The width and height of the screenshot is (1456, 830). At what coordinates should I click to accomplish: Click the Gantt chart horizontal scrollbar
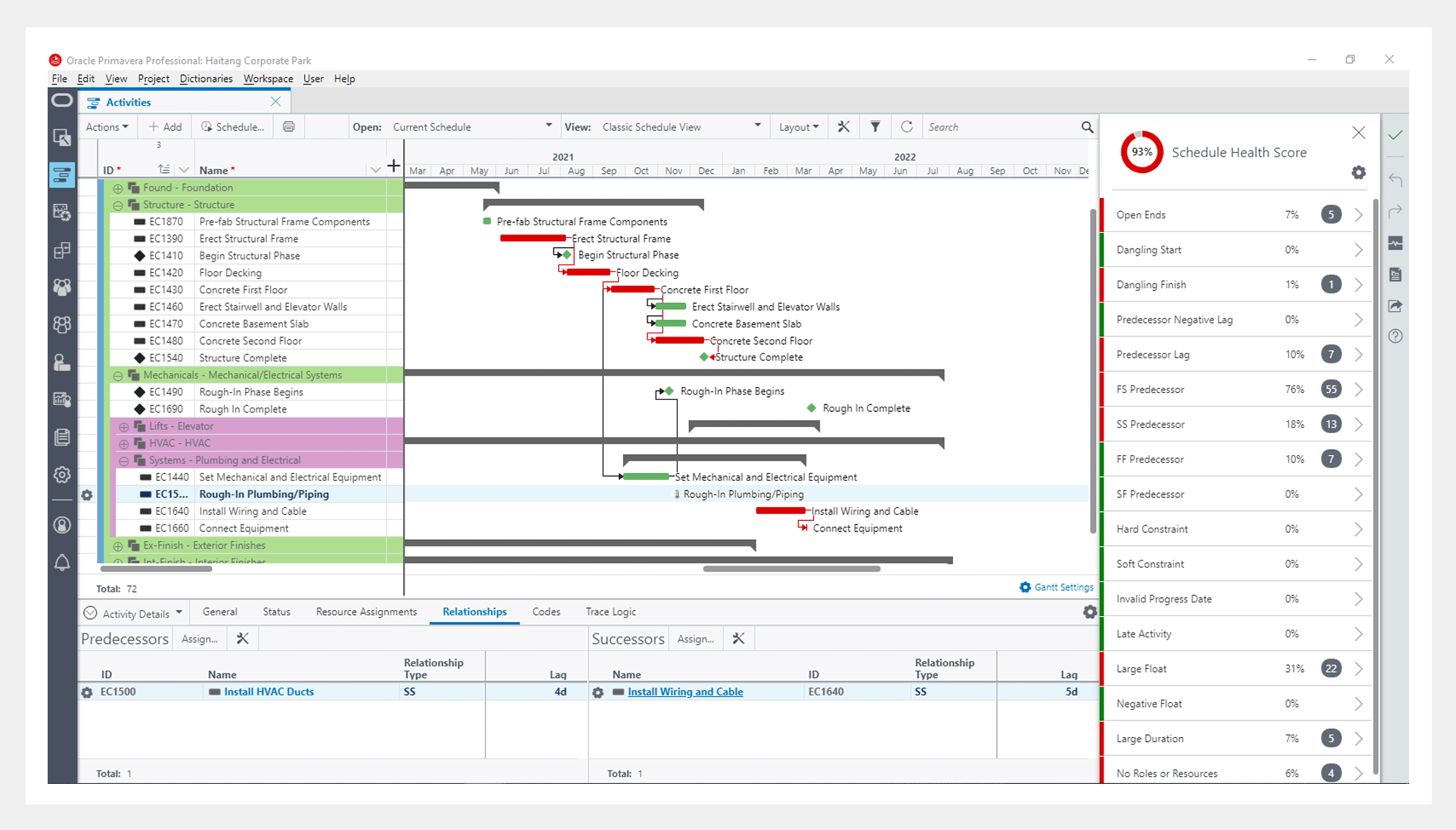[x=791, y=568]
